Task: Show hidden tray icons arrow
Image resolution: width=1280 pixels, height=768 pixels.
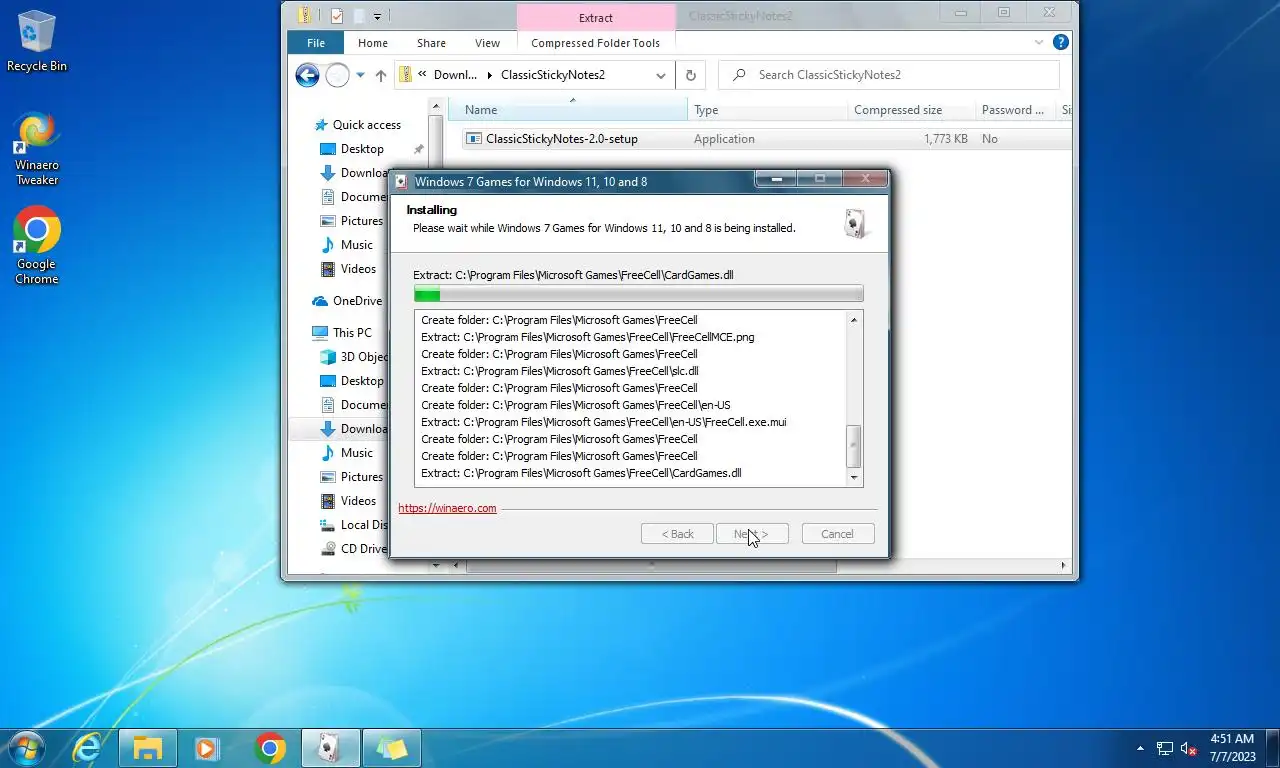Action: (1141, 748)
